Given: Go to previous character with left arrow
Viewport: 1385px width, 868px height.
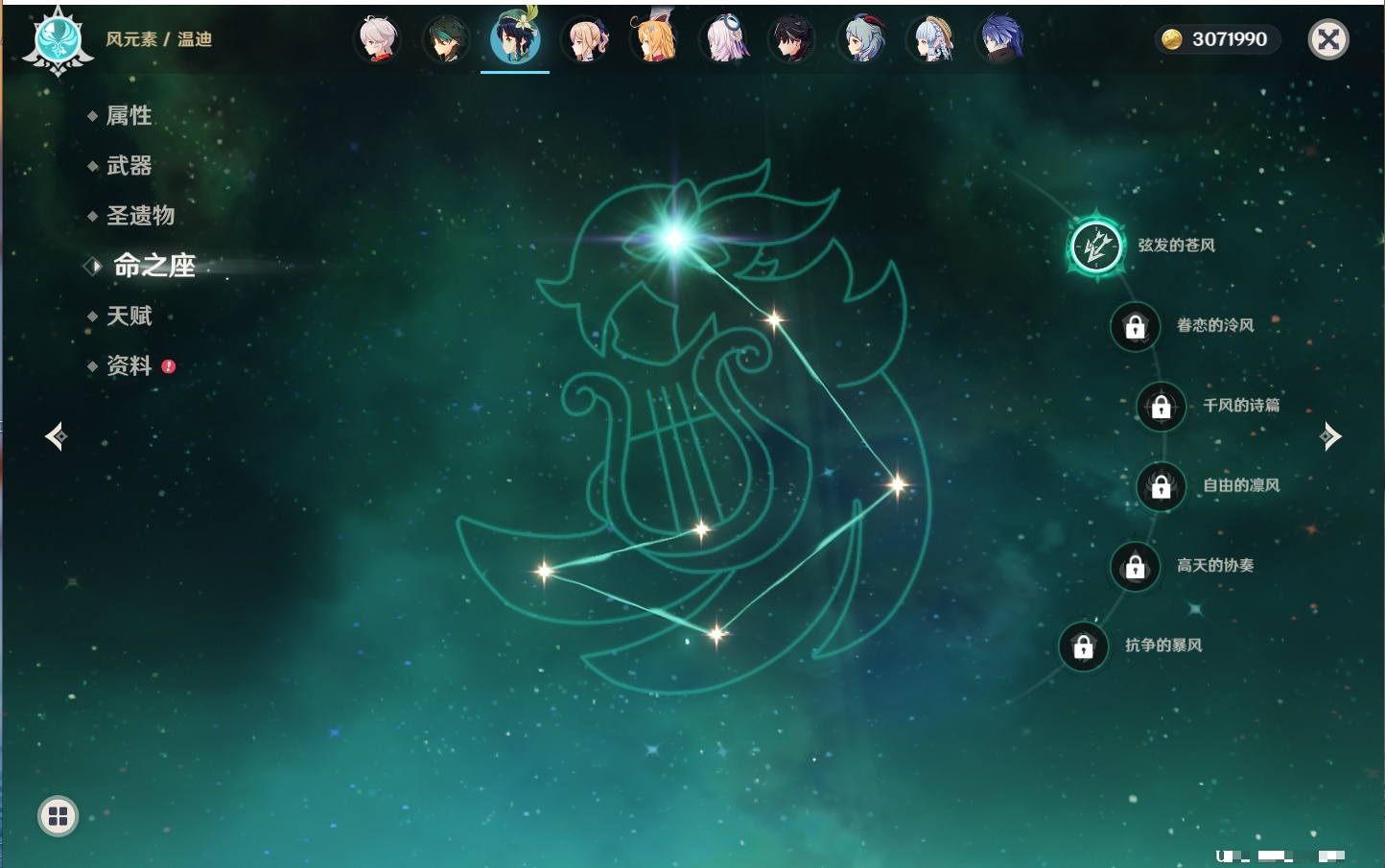Looking at the screenshot, I should (56, 436).
